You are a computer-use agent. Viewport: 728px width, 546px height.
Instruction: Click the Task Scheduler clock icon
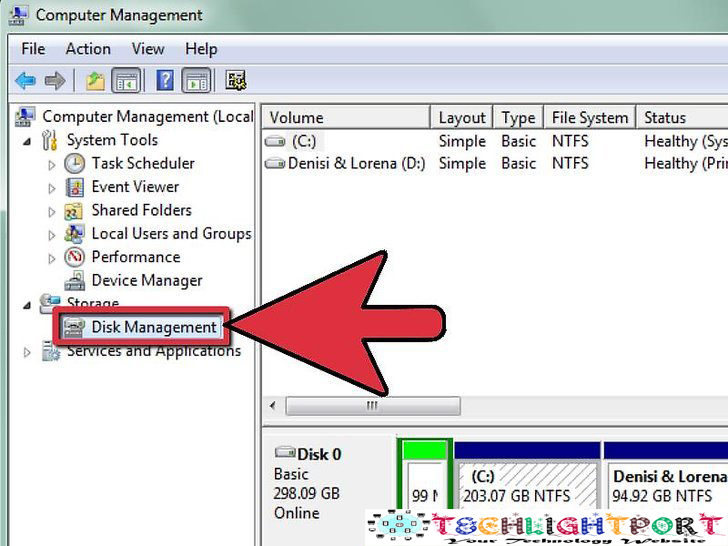coord(74,163)
